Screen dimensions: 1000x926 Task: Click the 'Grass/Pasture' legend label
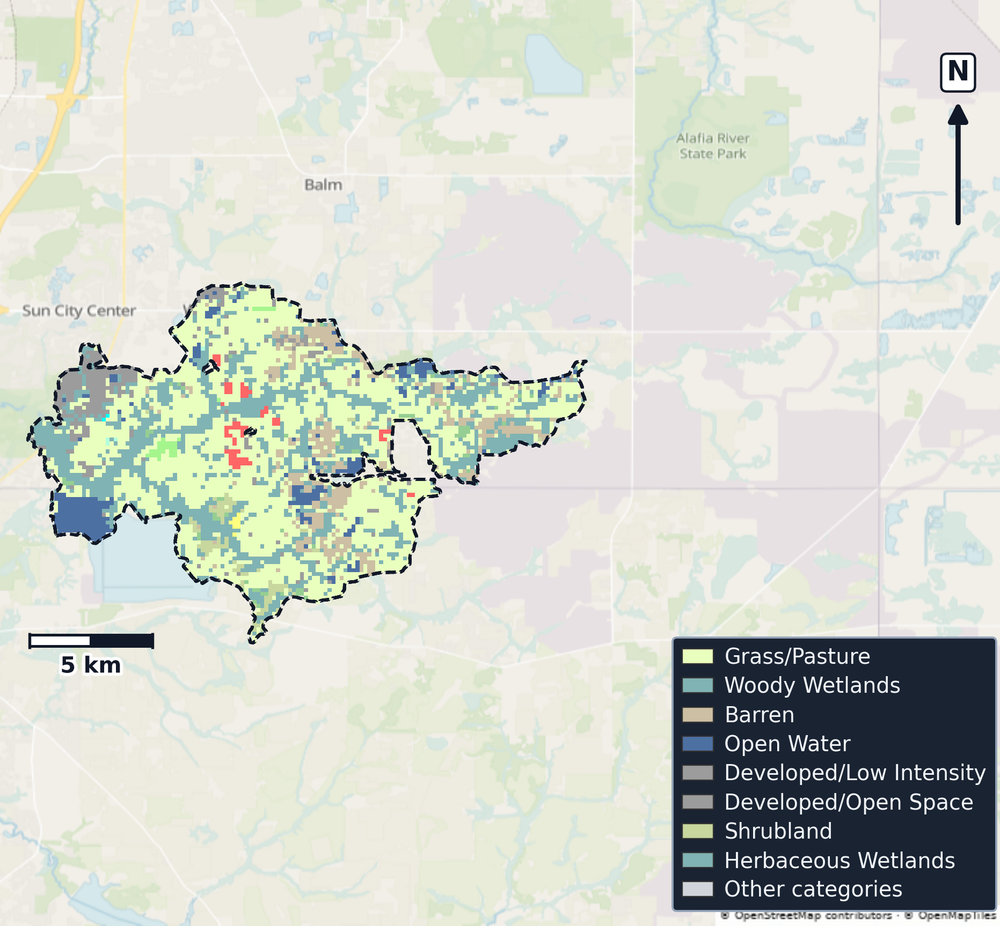pos(797,656)
